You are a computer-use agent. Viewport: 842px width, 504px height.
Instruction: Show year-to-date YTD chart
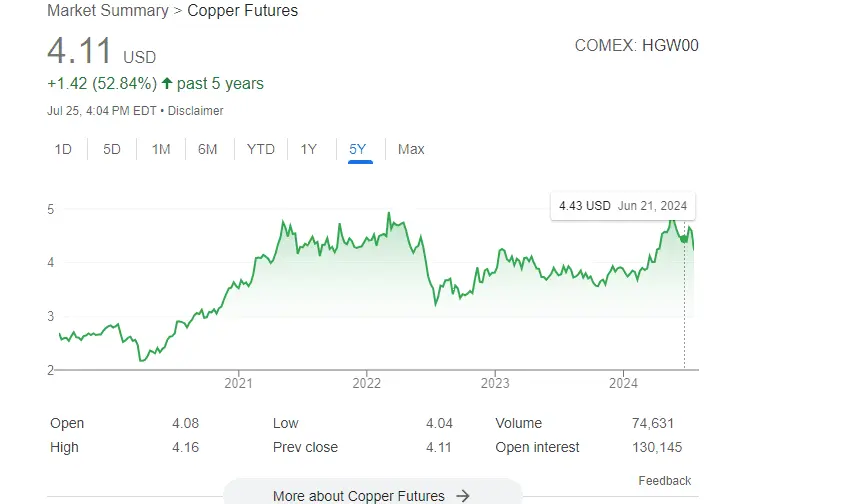(261, 149)
